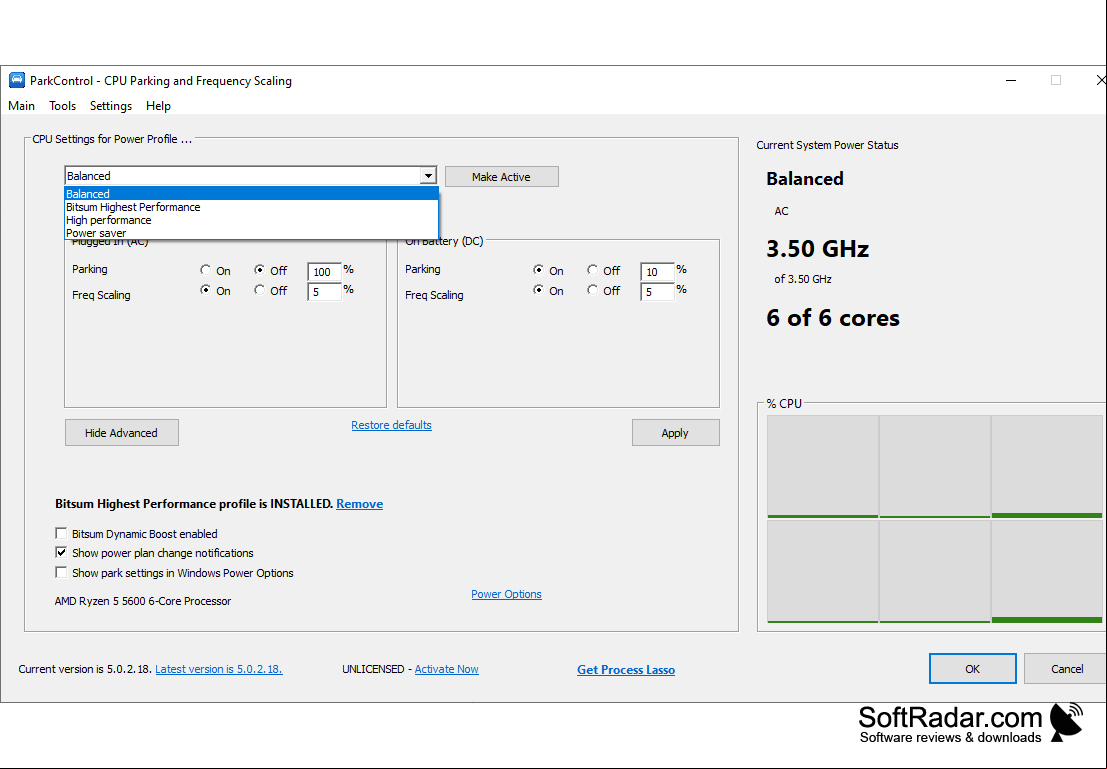Screen dimensions: 1107x769
Task: Toggle Show power plan change notifications
Action: pos(61,552)
